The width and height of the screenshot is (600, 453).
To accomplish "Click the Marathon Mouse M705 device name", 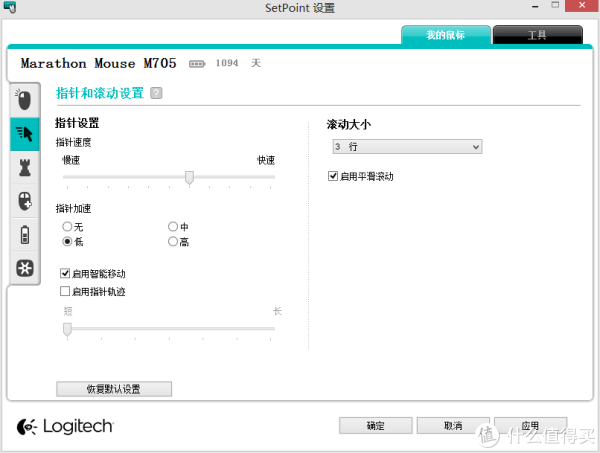I will [x=99, y=63].
